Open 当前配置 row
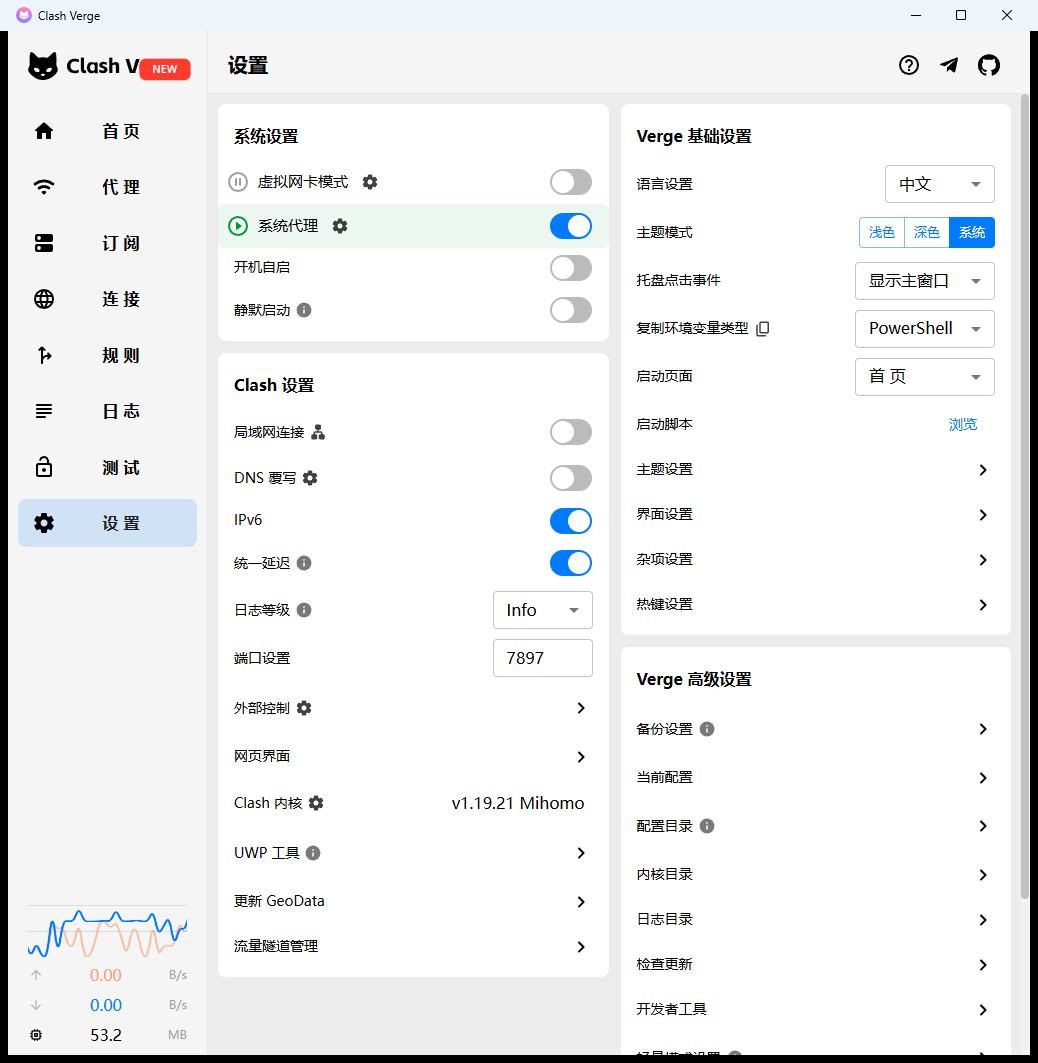1038x1063 pixels. [x=816, y=778]
